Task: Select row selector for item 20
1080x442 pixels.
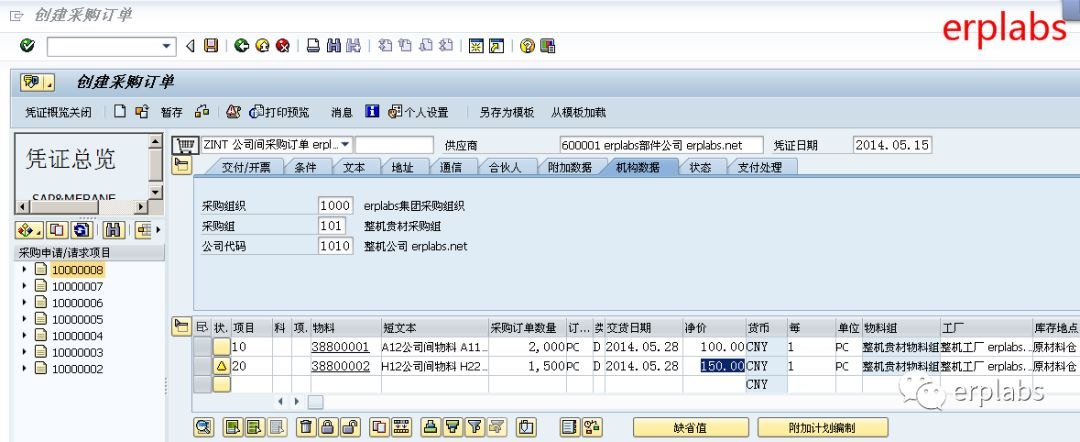Action: [202, 366]
